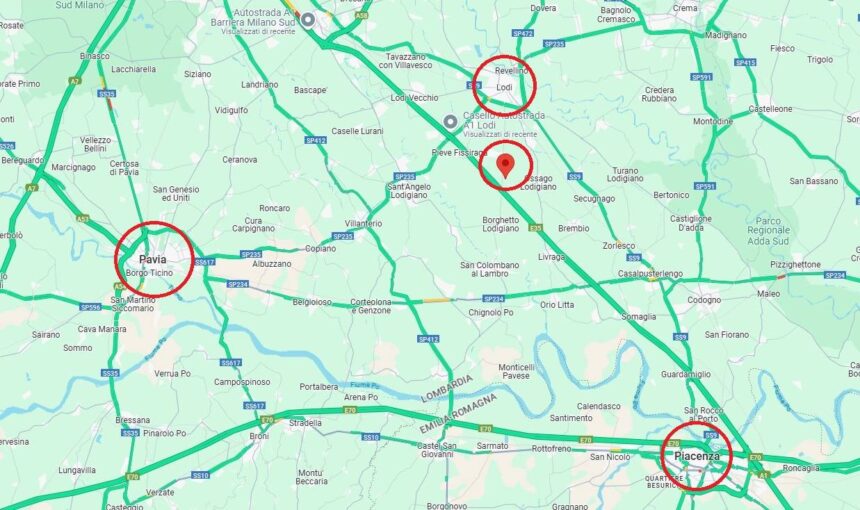This screenshot has width=860, height=510.
Task: Select the Casello Autostrada A1 Lodi marker
Action: point(450,121)
